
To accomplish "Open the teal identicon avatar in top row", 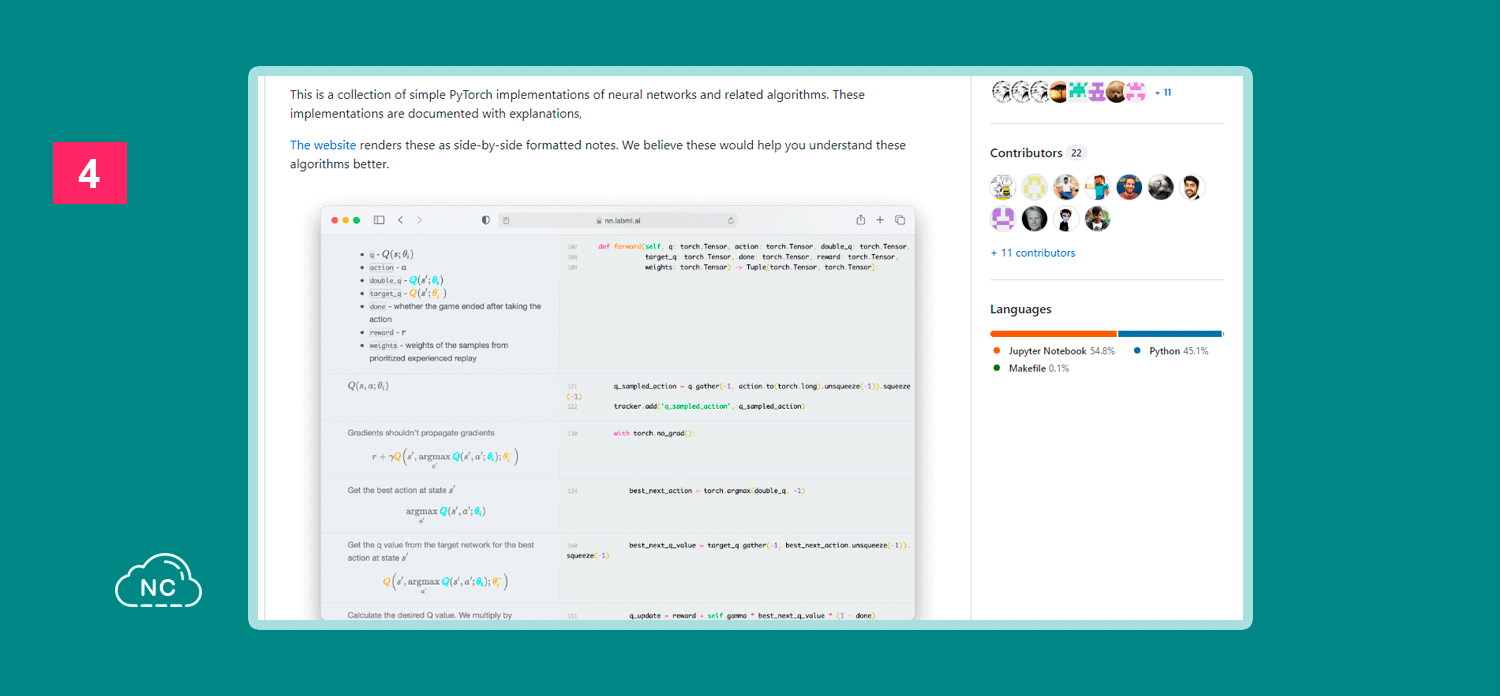I will click(1078, 92).
